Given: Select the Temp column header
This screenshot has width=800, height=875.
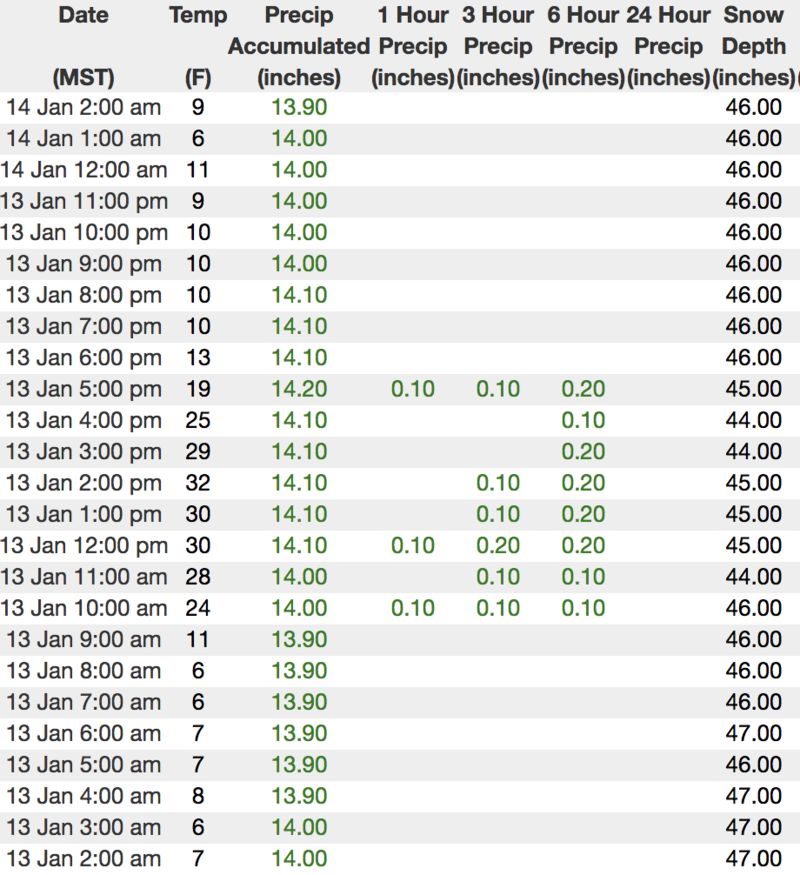Looking at the screenshot, I should tap(198, 16).
